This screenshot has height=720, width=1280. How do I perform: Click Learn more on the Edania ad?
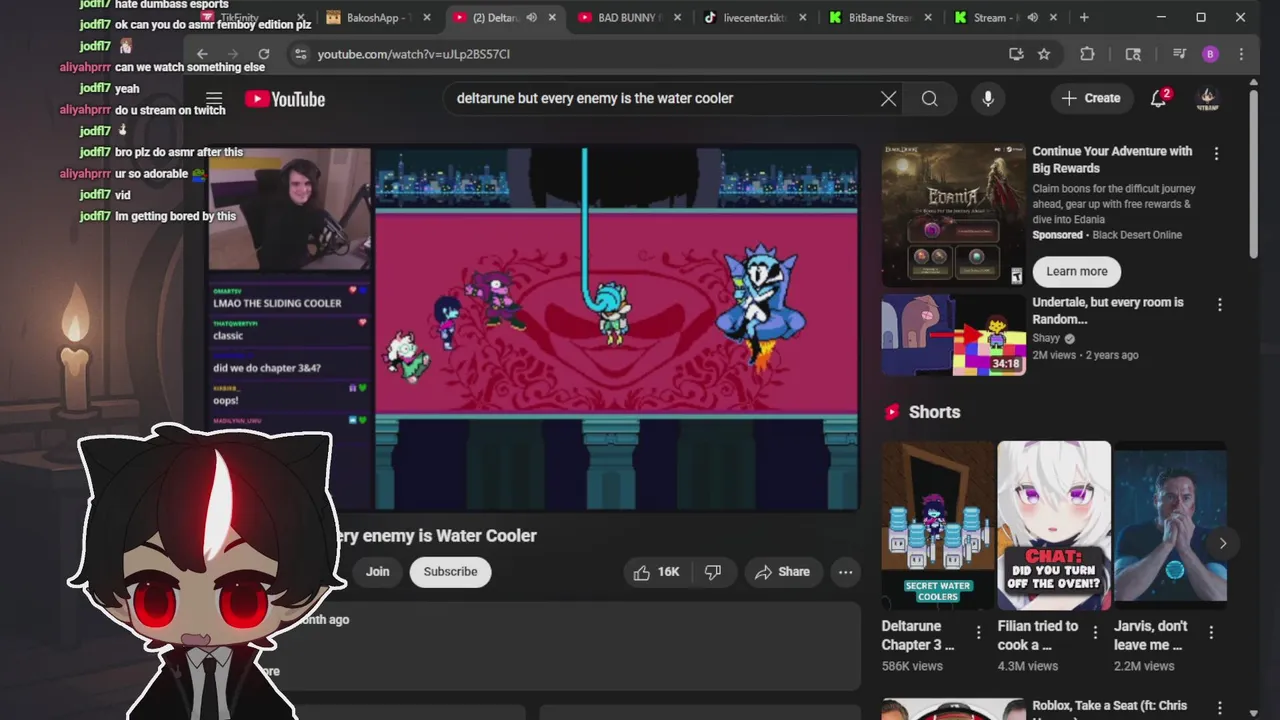[1077, 271]
